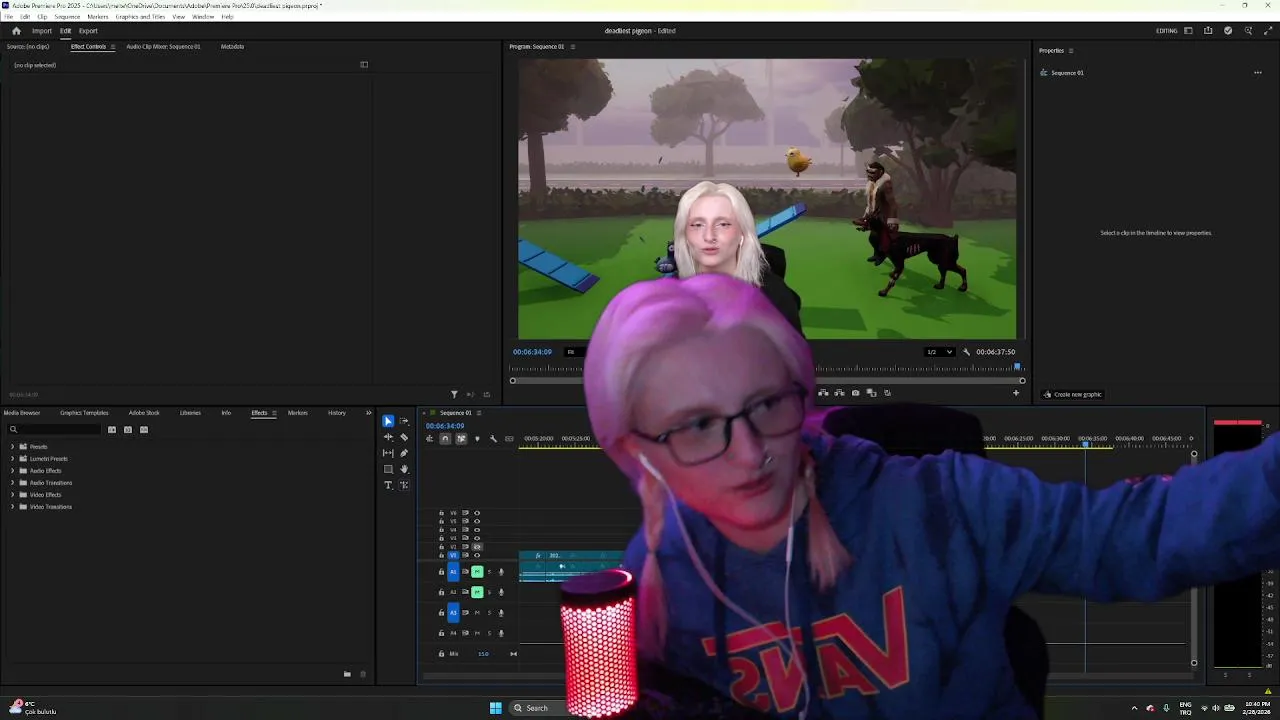Viewport: 1280px width, 720px height.
Task: Filter effects by 32-bit Color
Action: click(x=128, y=430)
